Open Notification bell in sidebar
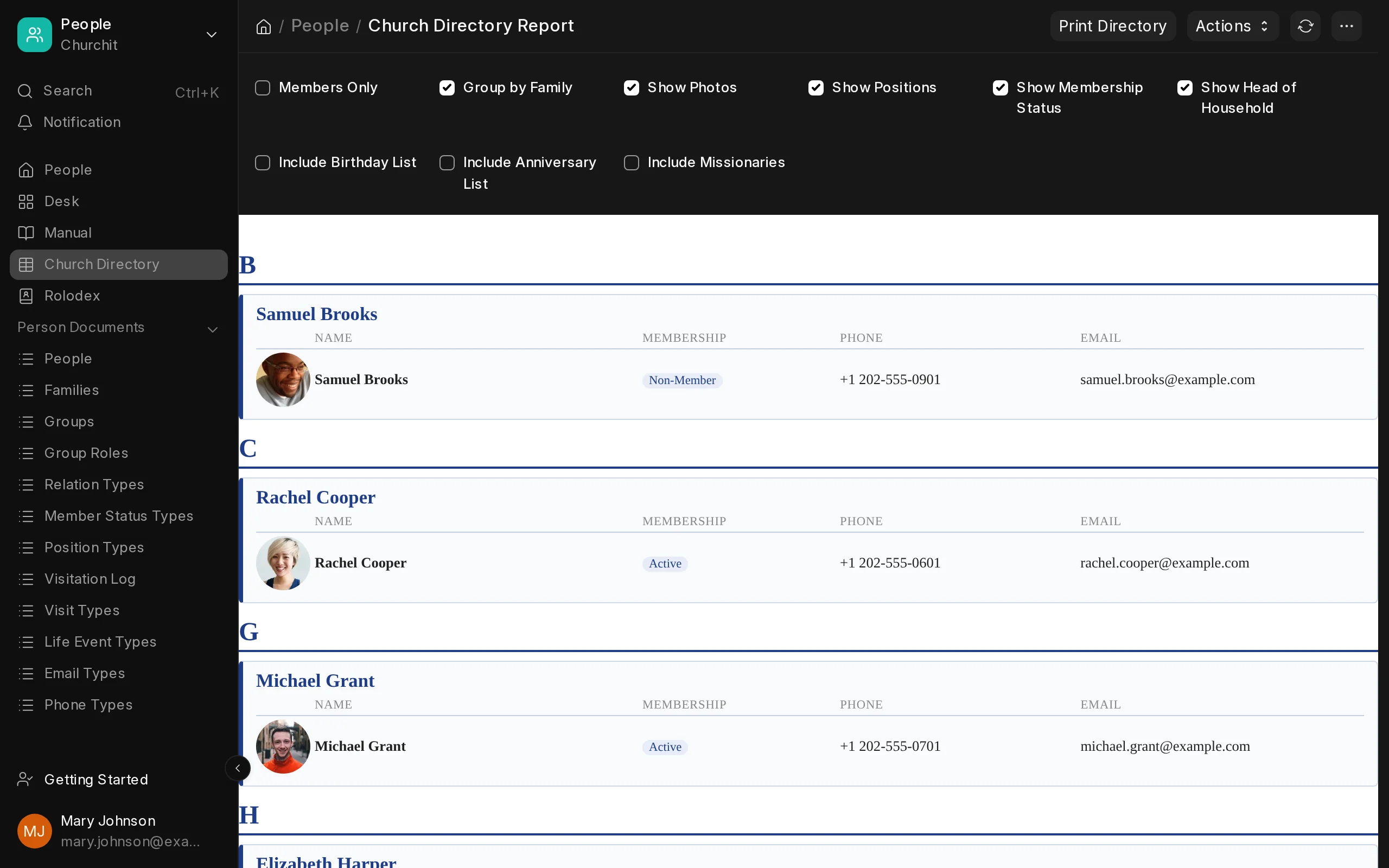 (24, 122)
